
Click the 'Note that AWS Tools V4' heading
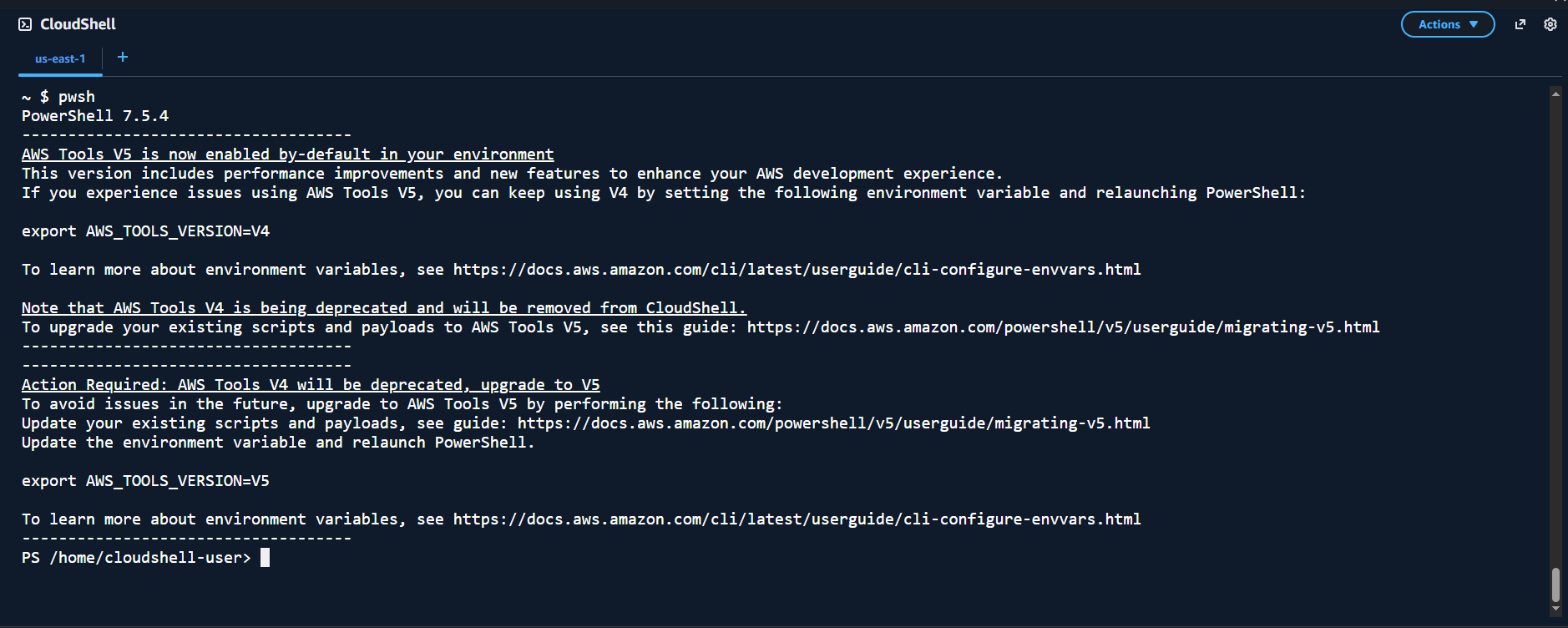[384, 308]
